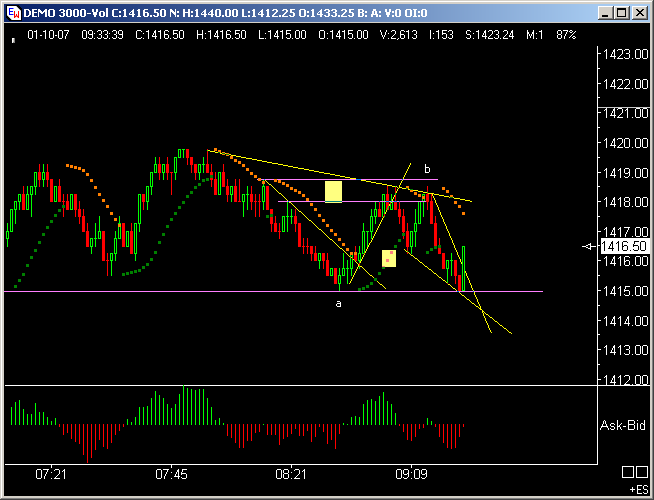Click the L:1415.00 low value
This screenshot has height=500, width=654.
[282, 35]
